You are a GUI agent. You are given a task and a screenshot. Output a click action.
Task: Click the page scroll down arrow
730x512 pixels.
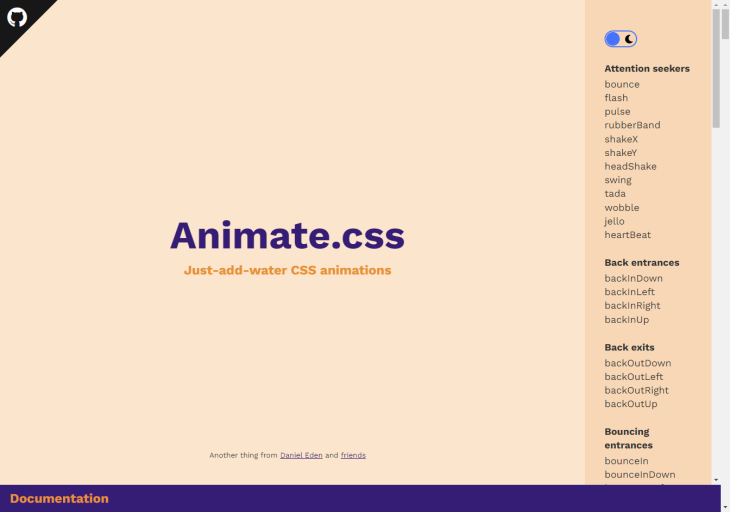click(x=725, y=507)
